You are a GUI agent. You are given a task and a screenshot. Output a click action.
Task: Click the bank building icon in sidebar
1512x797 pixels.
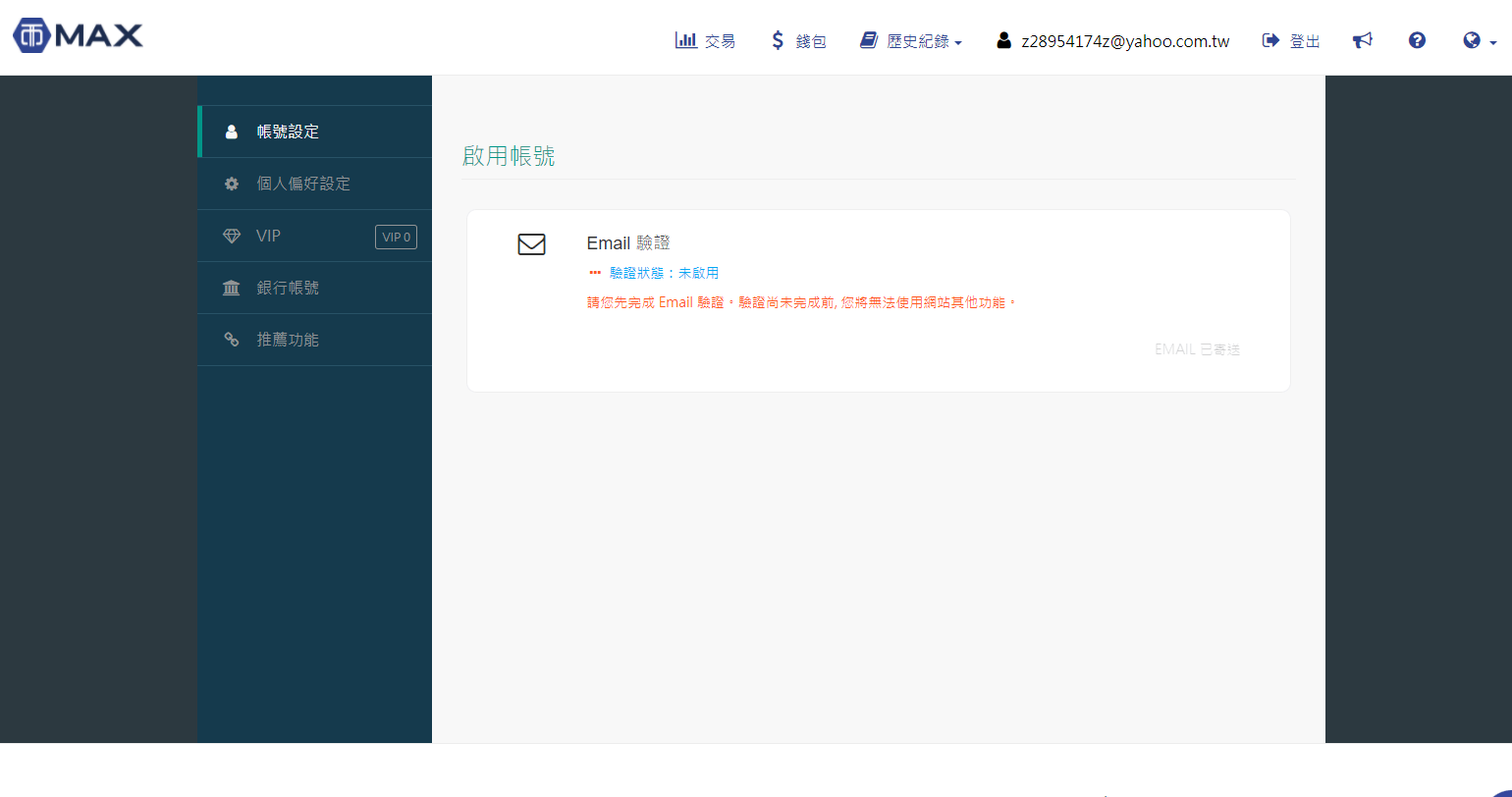(x=232, y=289)
